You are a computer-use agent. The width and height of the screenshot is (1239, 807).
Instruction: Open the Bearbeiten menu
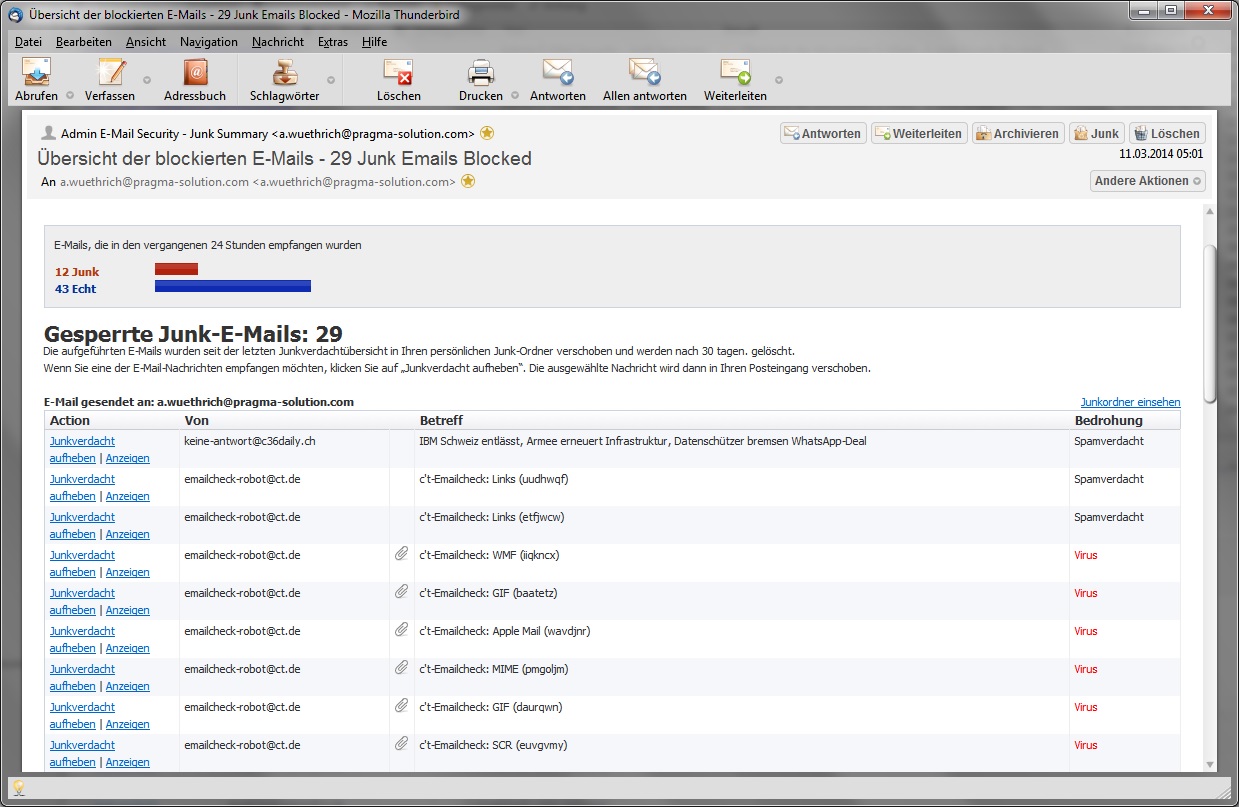pos(84,42)
